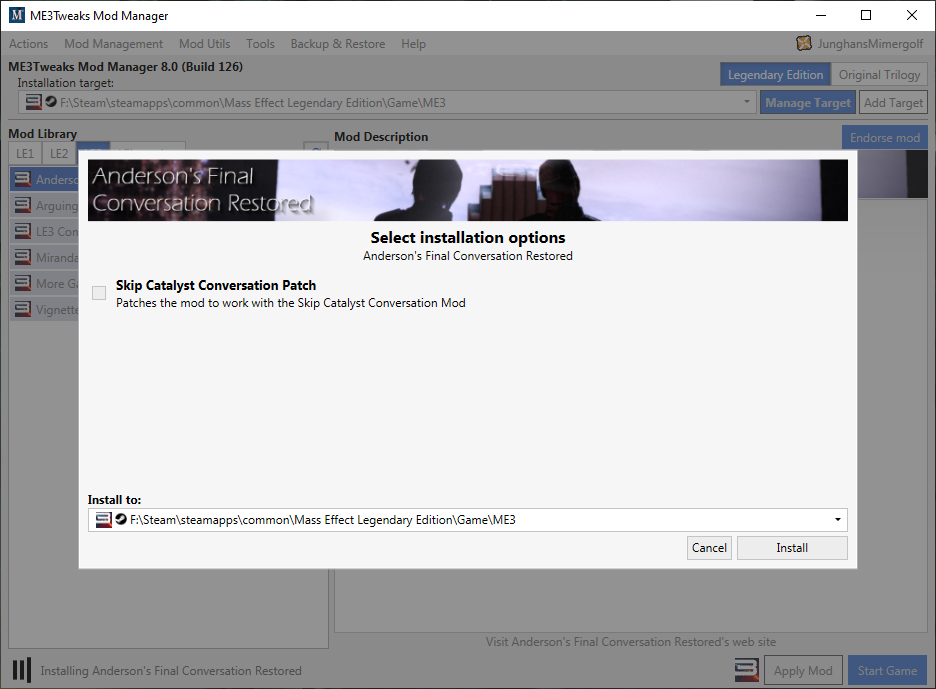
Task: Cancel the installation options dialog
Action: (x=709, y=548)
